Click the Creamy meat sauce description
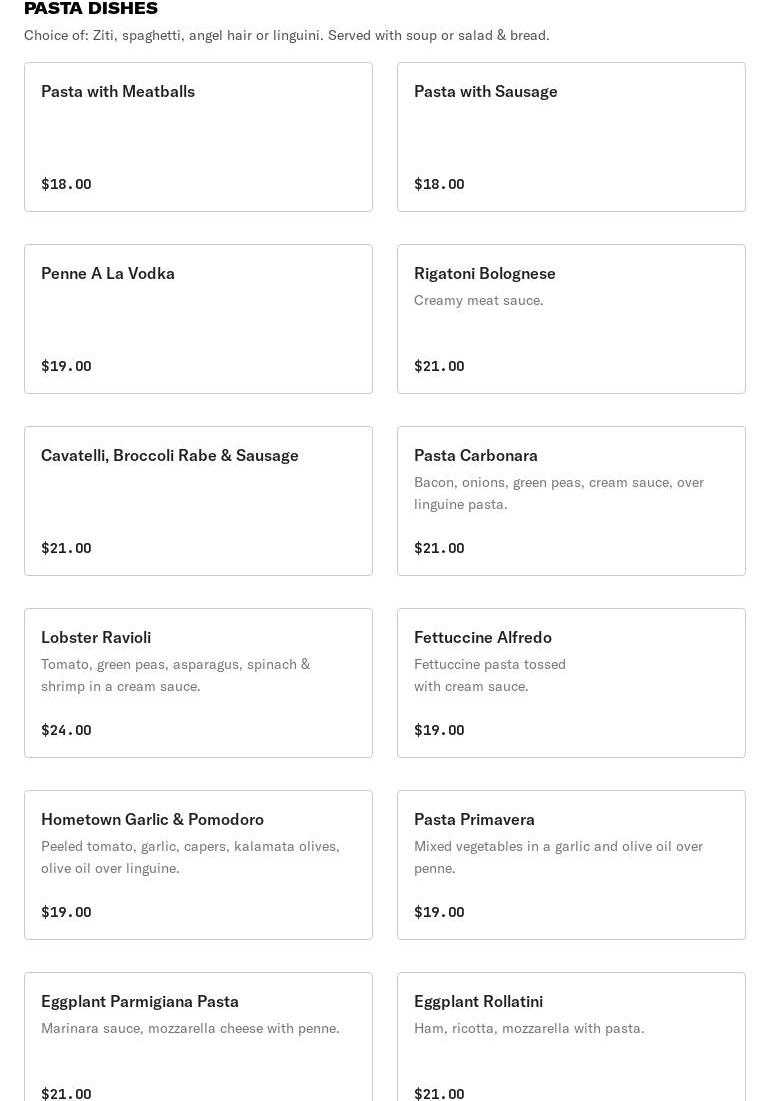The width and height of the screenshot is (770, 1101). [x=479, y=300]
